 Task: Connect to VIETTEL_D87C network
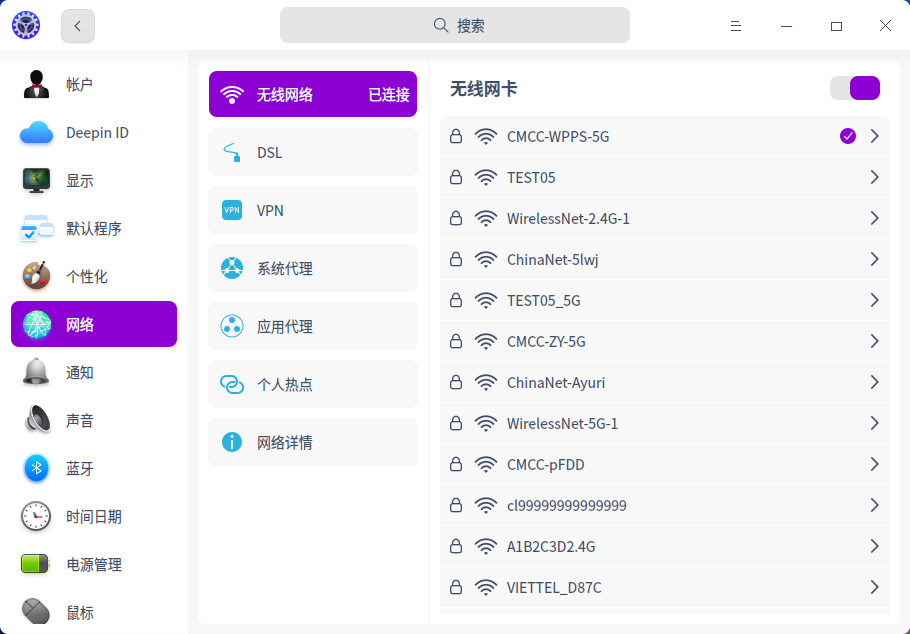[665, 587]
